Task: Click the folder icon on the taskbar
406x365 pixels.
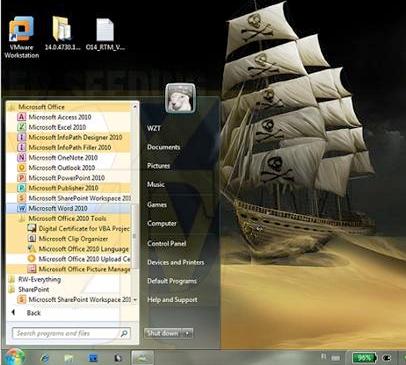Action: click(68, 358)
